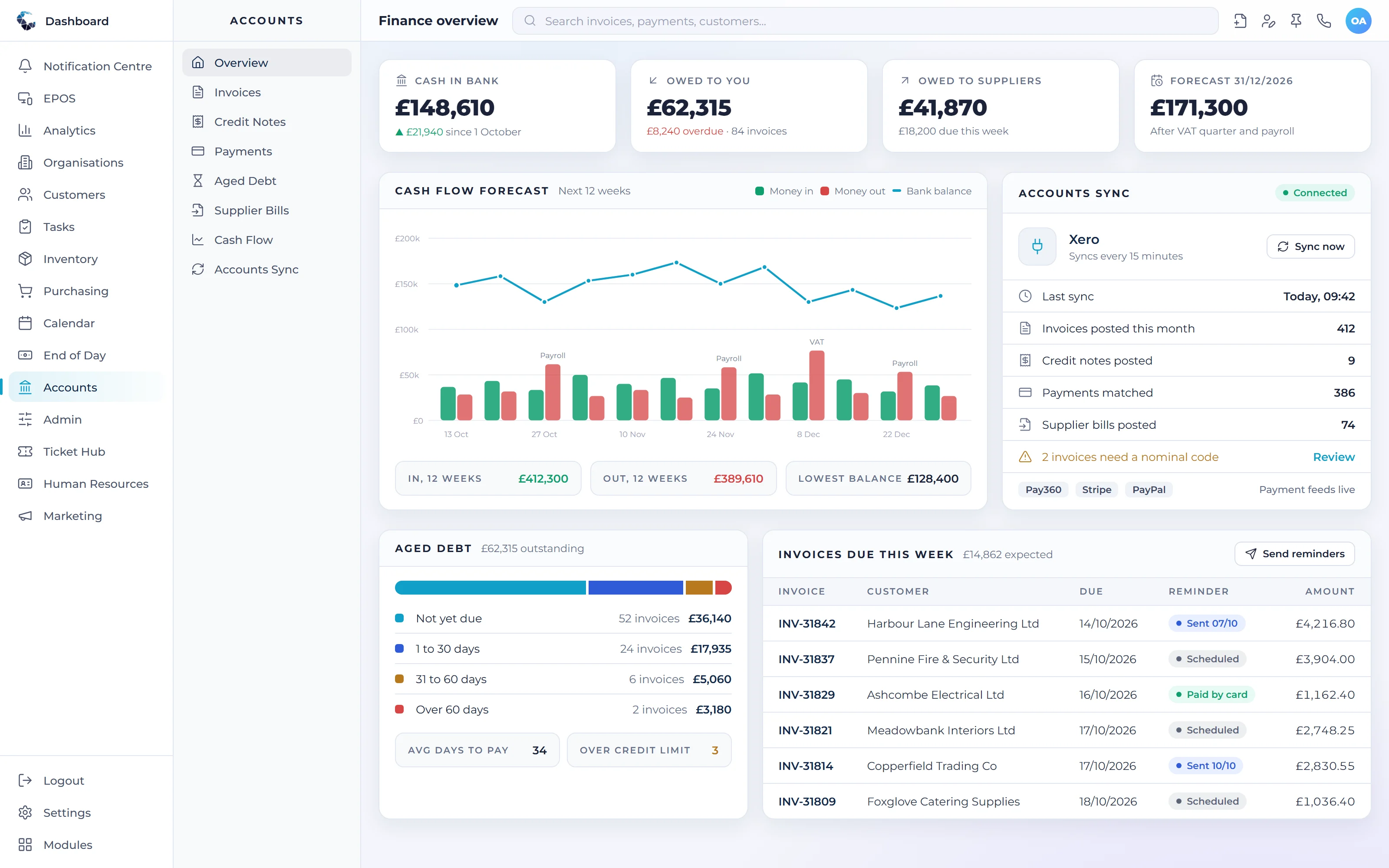Image resolution: width=1389 pixels, height=868 pixels.
Task: Focus the search invoices input field
Action: (x=866, y=21)
